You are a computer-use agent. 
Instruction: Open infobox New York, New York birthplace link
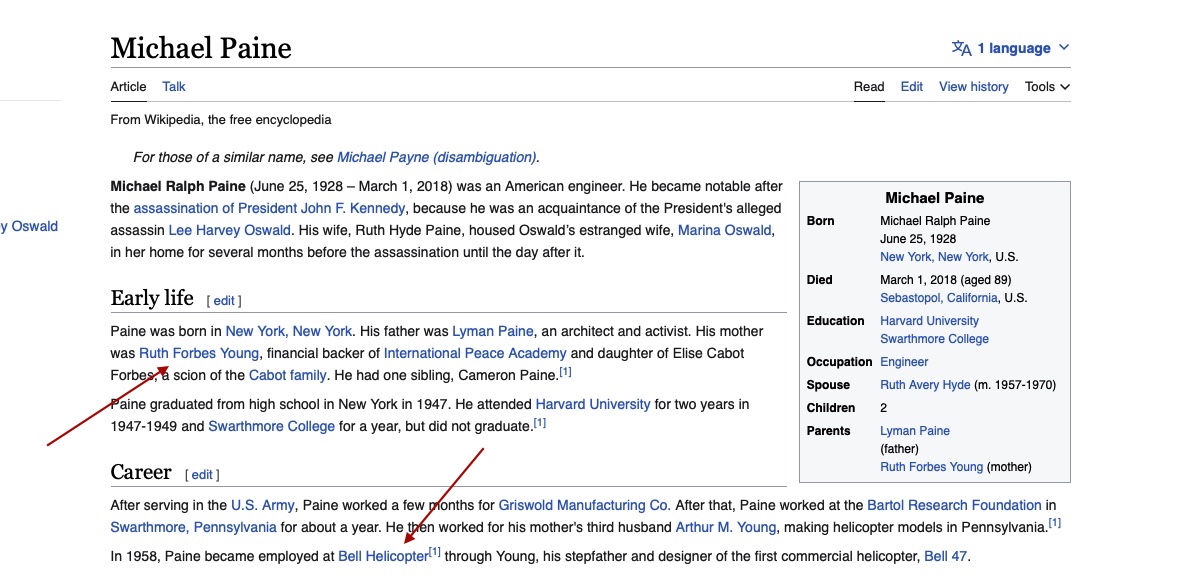click(x=934, y=257)
